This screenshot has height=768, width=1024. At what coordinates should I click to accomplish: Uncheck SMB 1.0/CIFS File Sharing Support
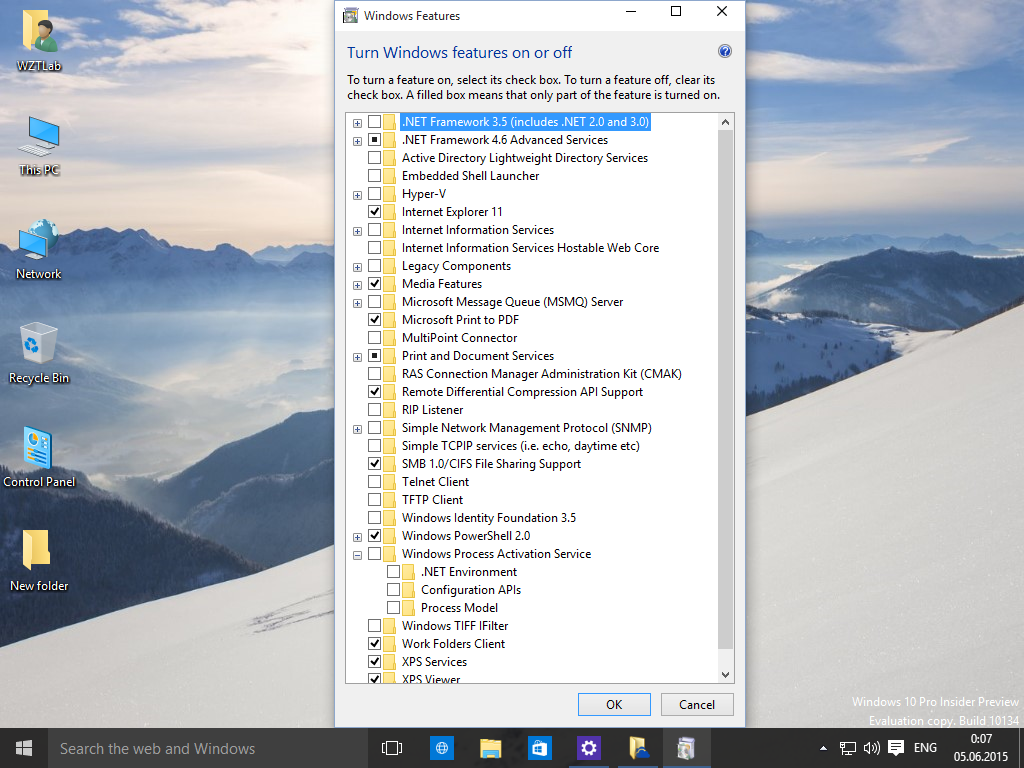374,464
